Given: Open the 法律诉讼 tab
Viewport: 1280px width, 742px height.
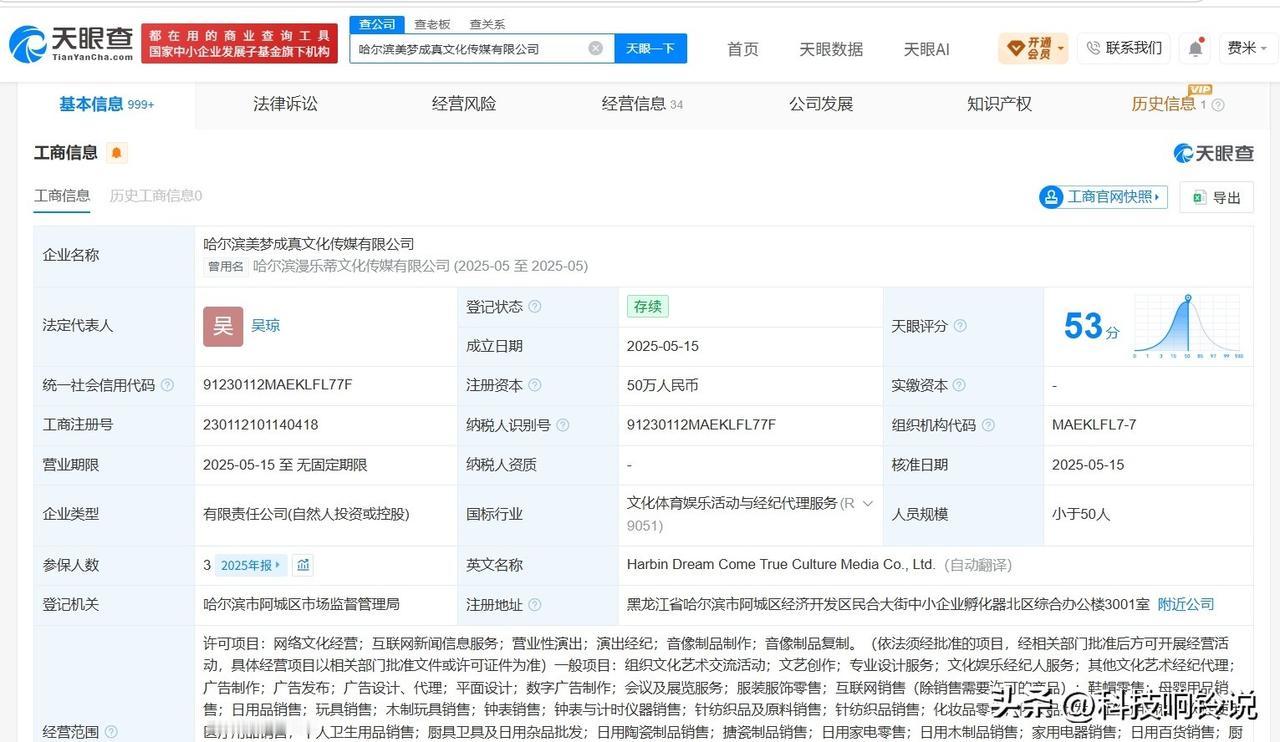Looking at the screenshot, I should (285, 104).
